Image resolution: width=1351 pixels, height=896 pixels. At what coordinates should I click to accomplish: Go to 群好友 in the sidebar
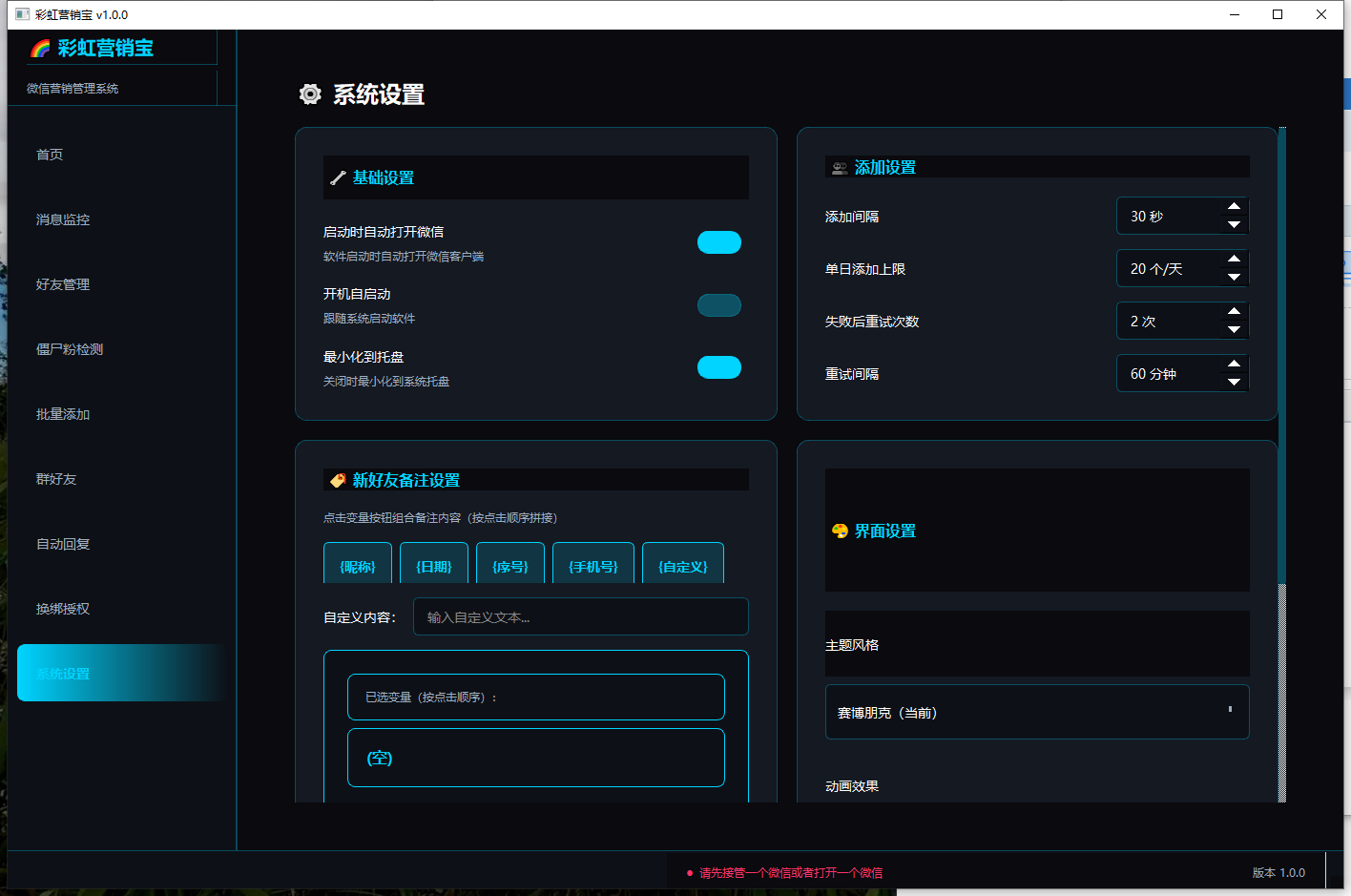coord(121,479)
